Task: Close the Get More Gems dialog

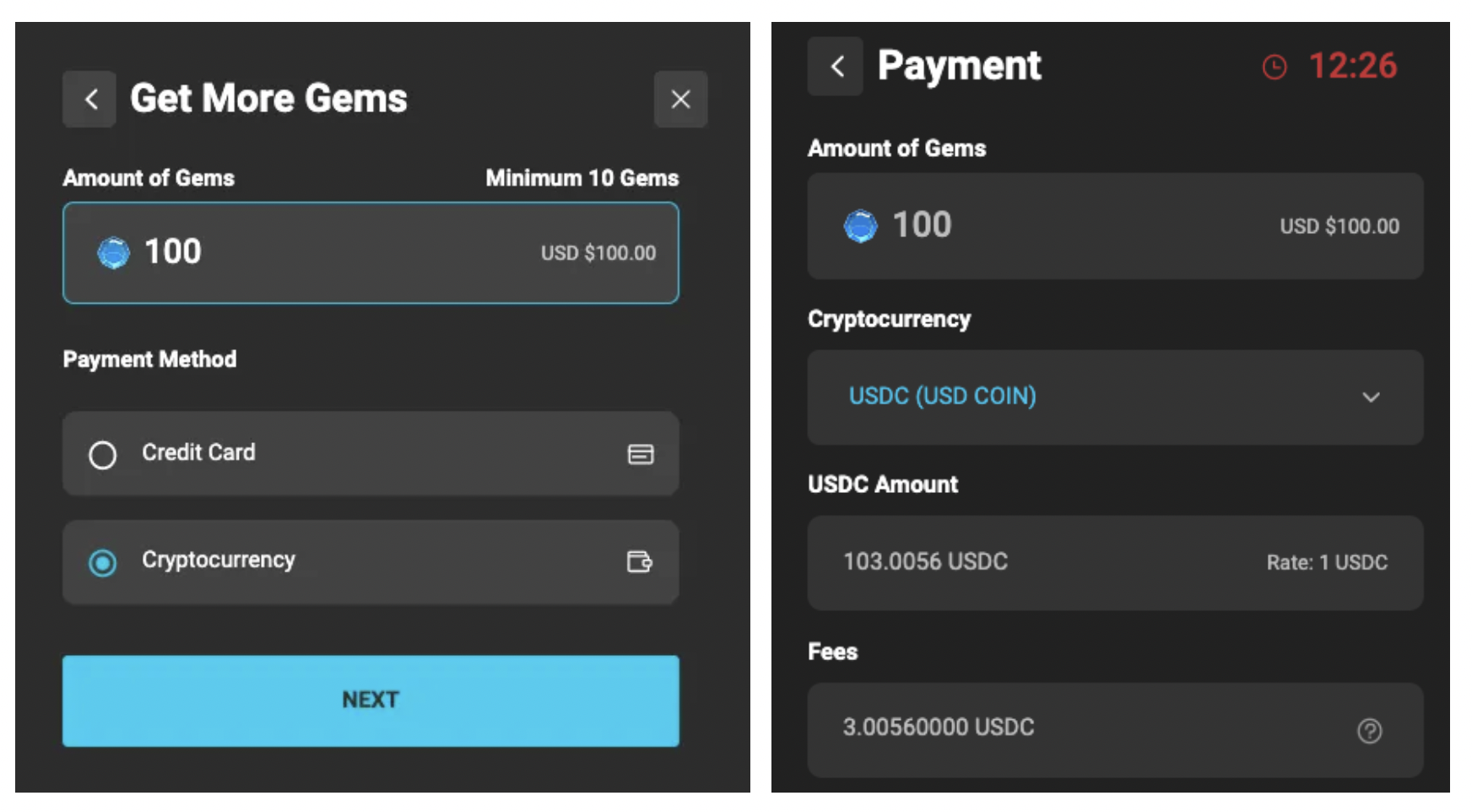Action: pyautogui.click(x=680, y=100)
